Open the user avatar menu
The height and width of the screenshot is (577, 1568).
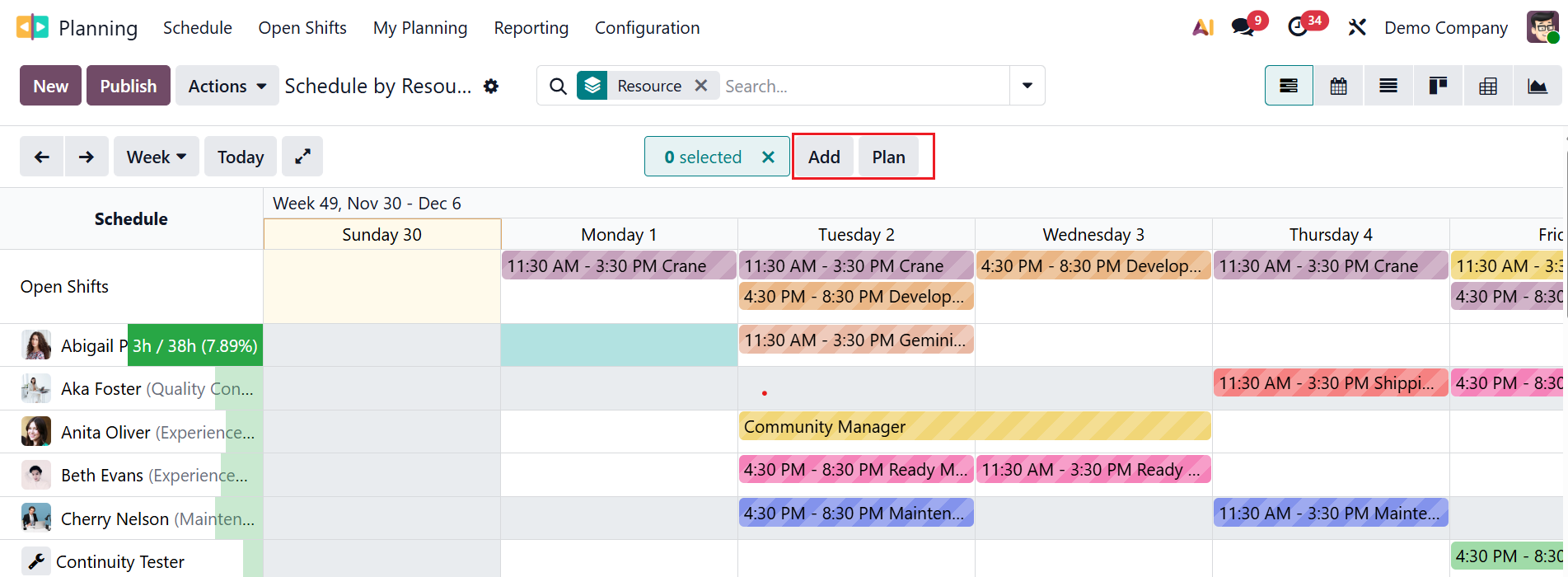pyautogui.click(x=1542, y=27)
